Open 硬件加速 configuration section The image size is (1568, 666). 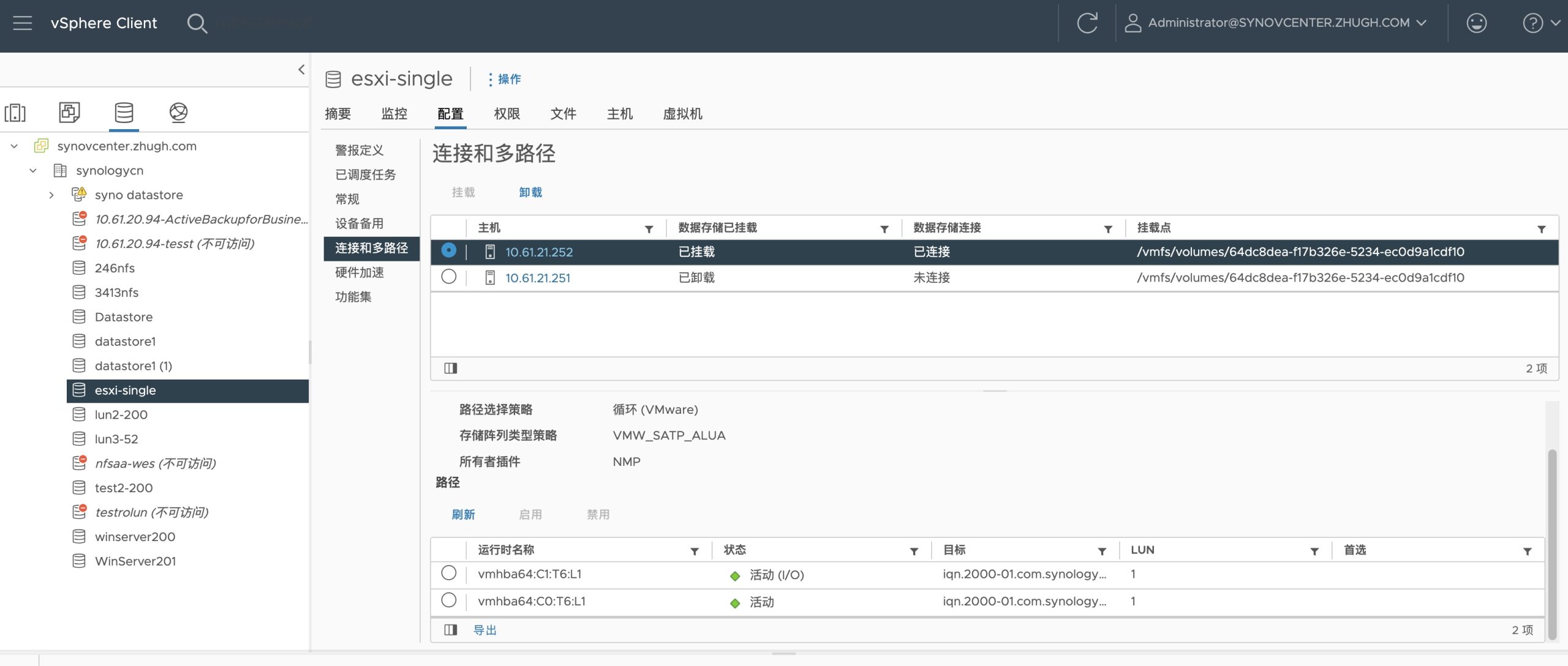tap(360, 272)
